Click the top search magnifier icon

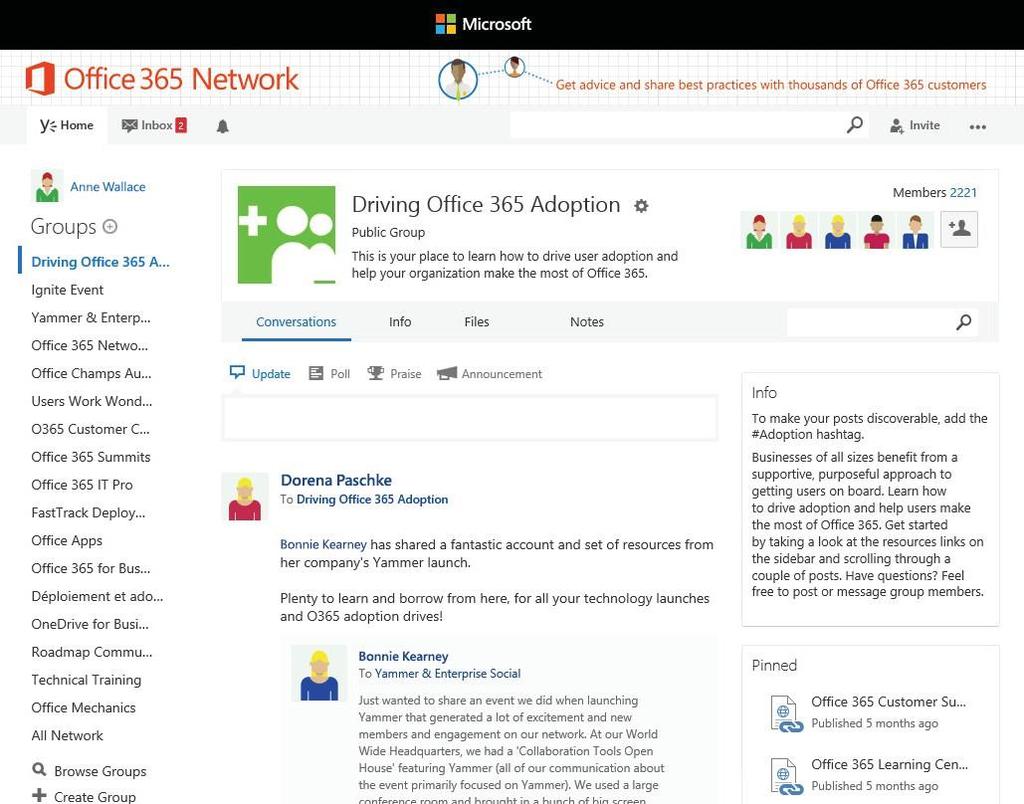[854, 125]
